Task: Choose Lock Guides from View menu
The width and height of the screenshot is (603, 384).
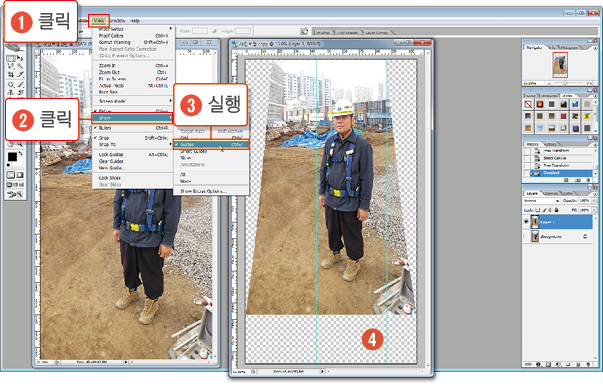Action: (133, 155)
